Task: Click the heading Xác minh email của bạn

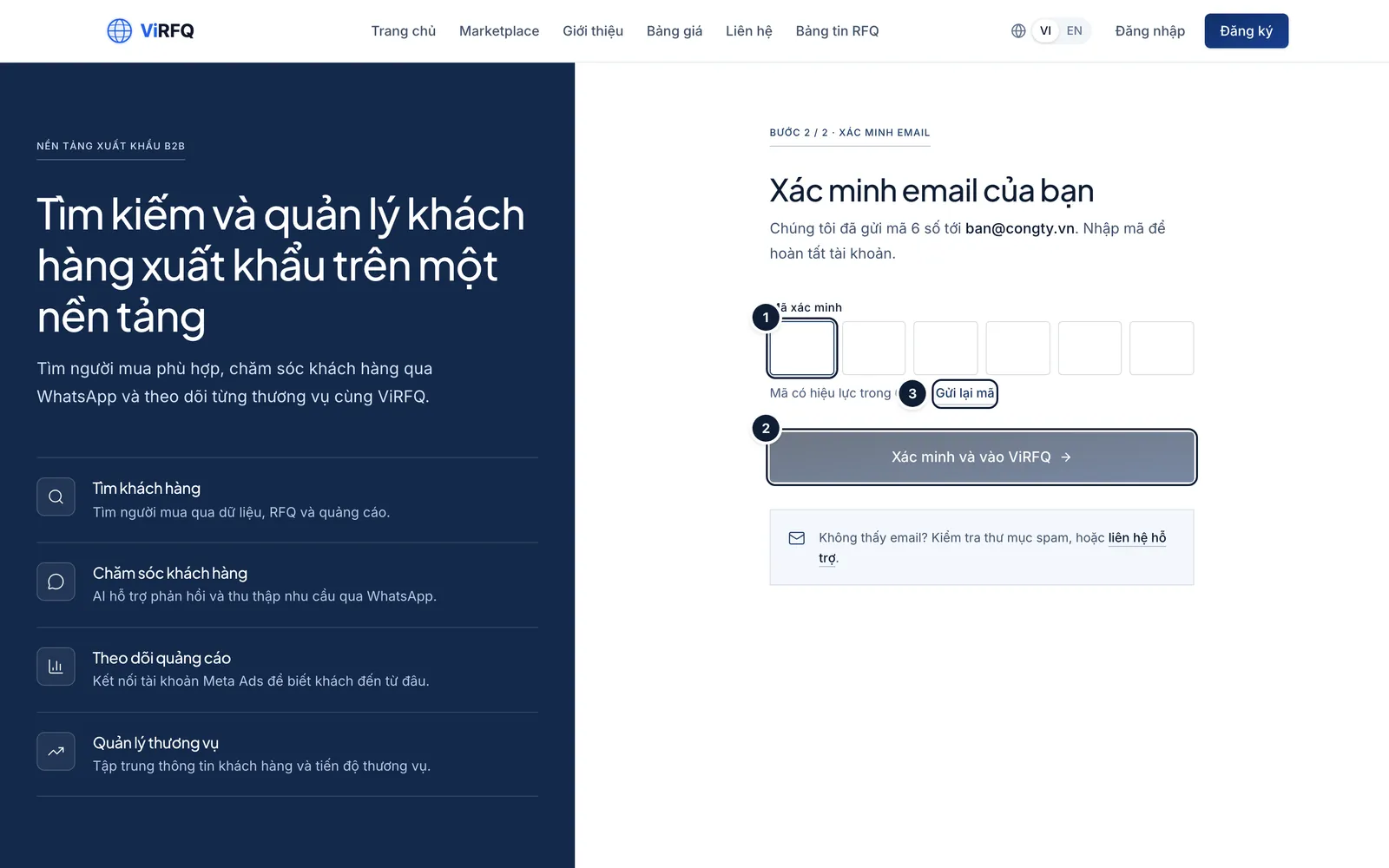Action: tap(931, 191)
